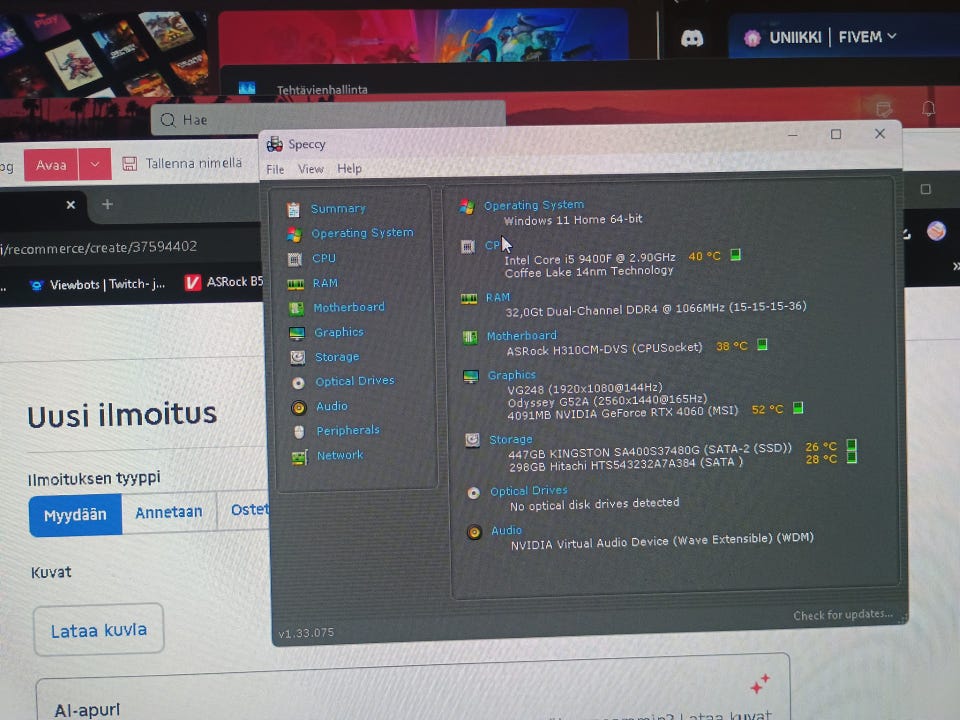960x720 pixels.
Task: Click the Speccy version v1.33.075 text
Action: (x=306, y=633)
